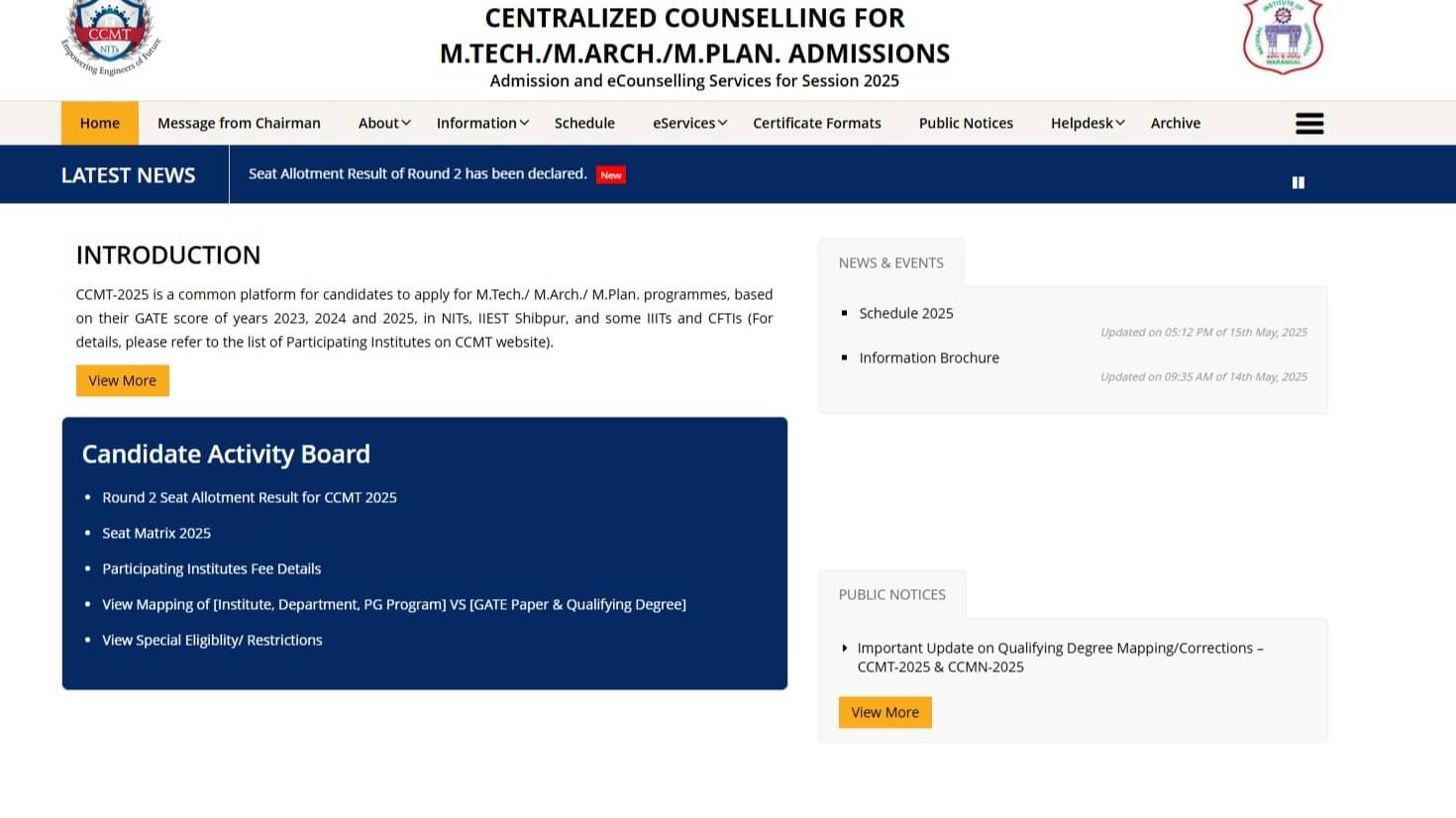Screen dimensions: 1456x818
Task: Open the Schedule page
Action: coord(584,123)
